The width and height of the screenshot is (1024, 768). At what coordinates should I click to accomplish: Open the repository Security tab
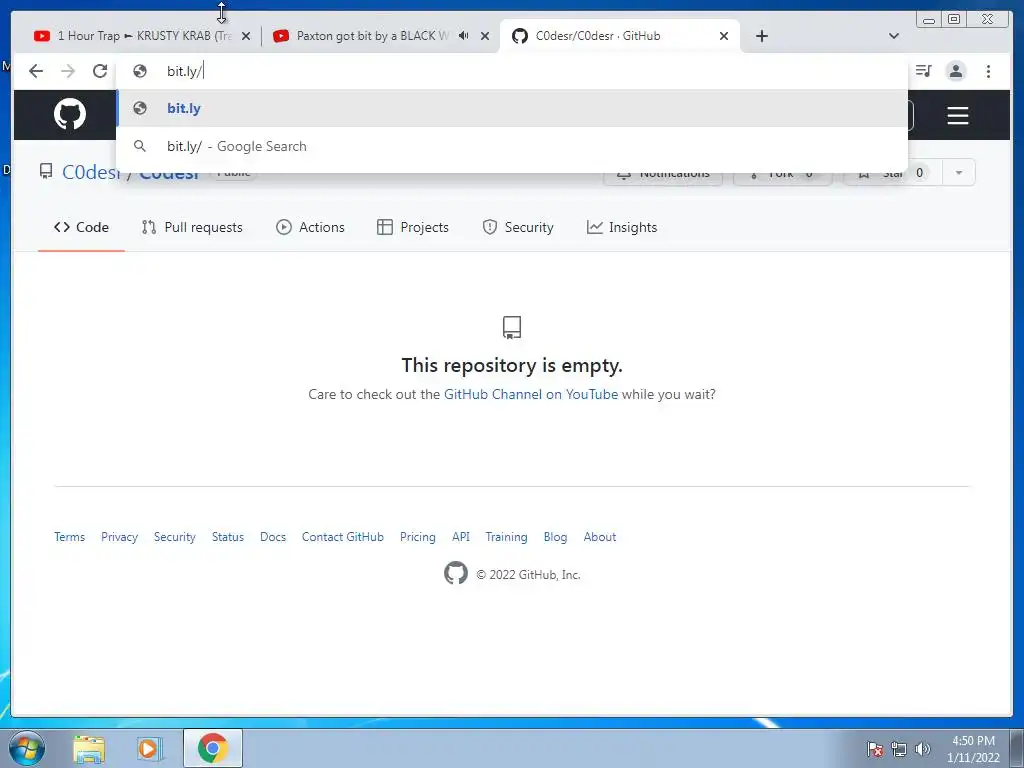(x=518, y=227)
